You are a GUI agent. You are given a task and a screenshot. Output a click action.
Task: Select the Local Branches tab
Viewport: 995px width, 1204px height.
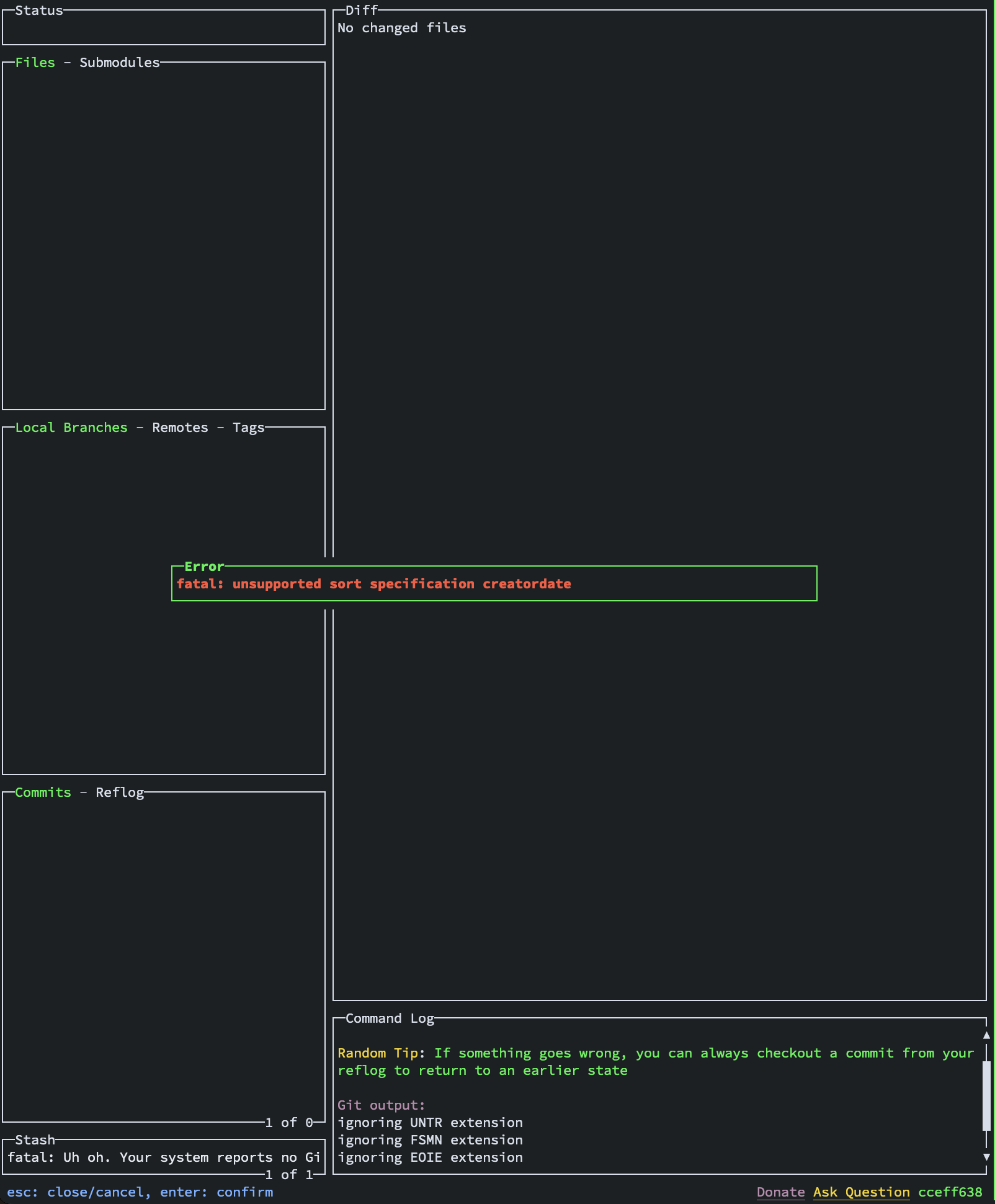(x=71, y=428)
